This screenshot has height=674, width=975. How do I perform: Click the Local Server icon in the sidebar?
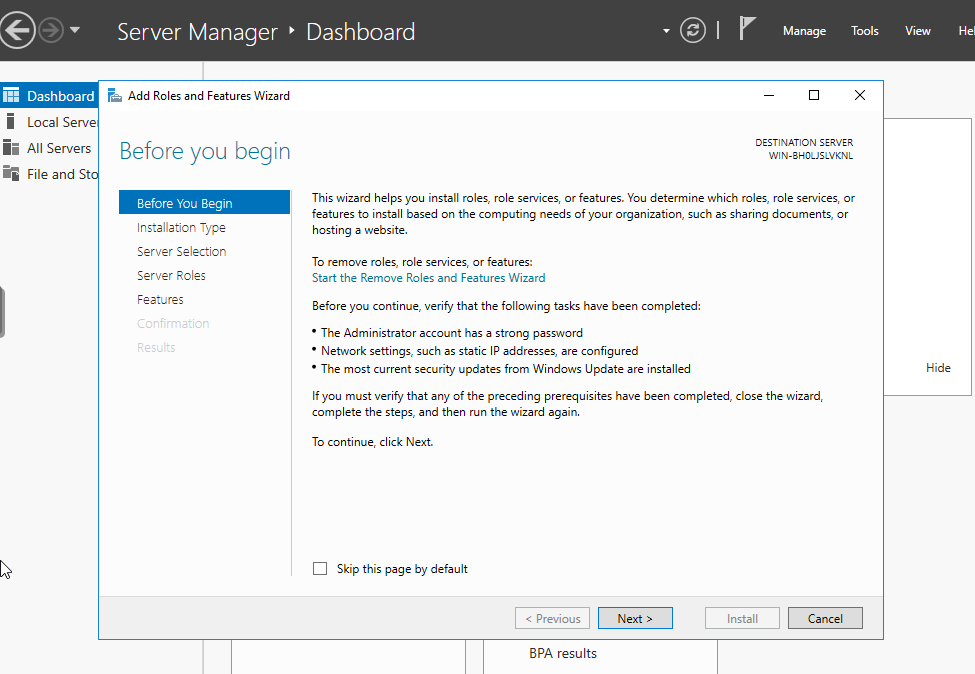[10, 121]
